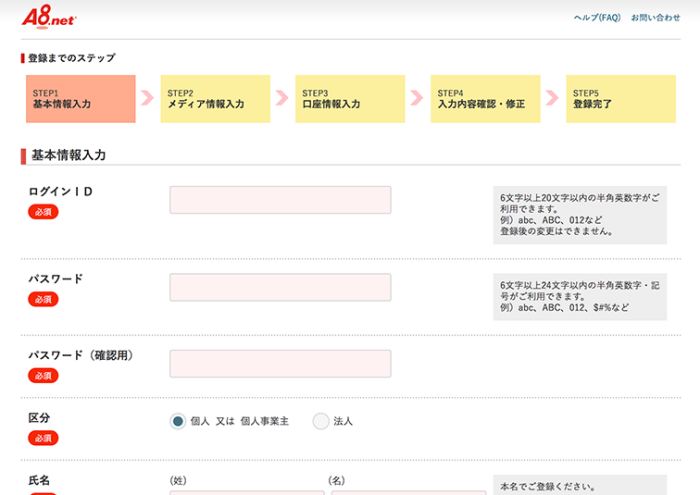Select the STEP4 入力内容確認・修正 box
The height and width of the screenshot is (495, 700).
click(x=485, y=99)
